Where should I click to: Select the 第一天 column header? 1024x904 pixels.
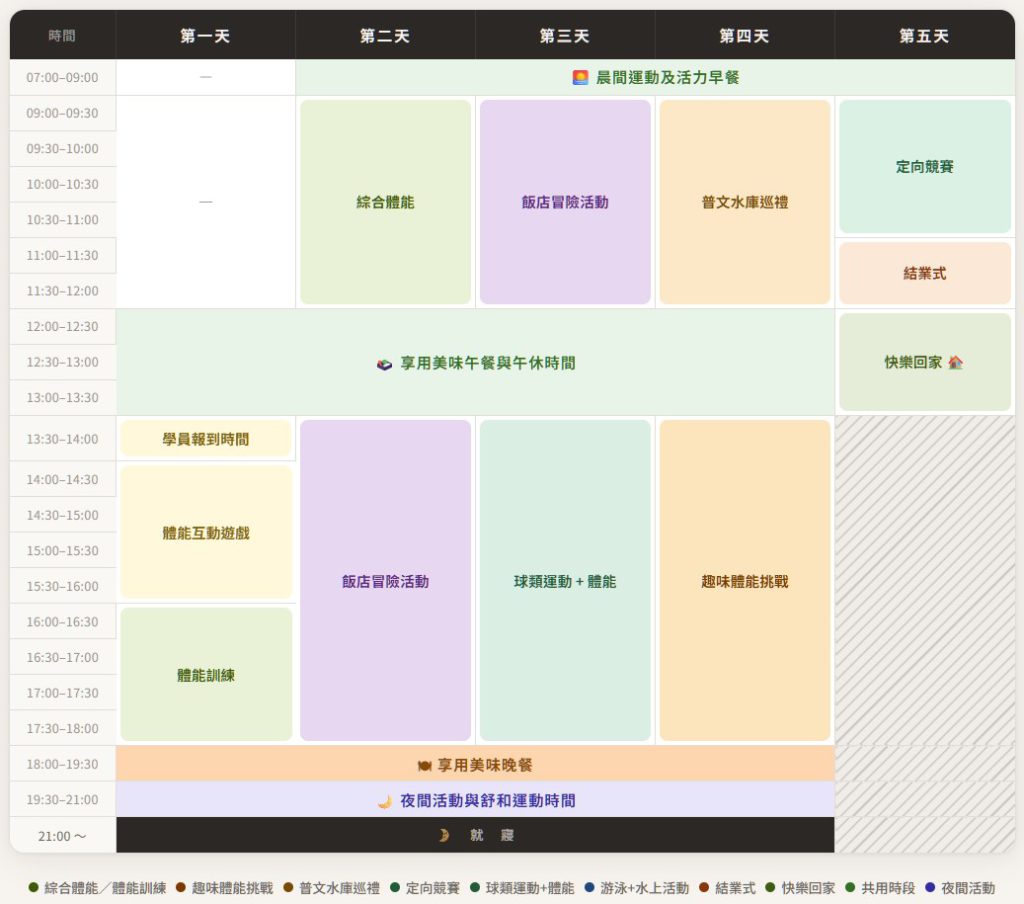(x=205, y=36)
